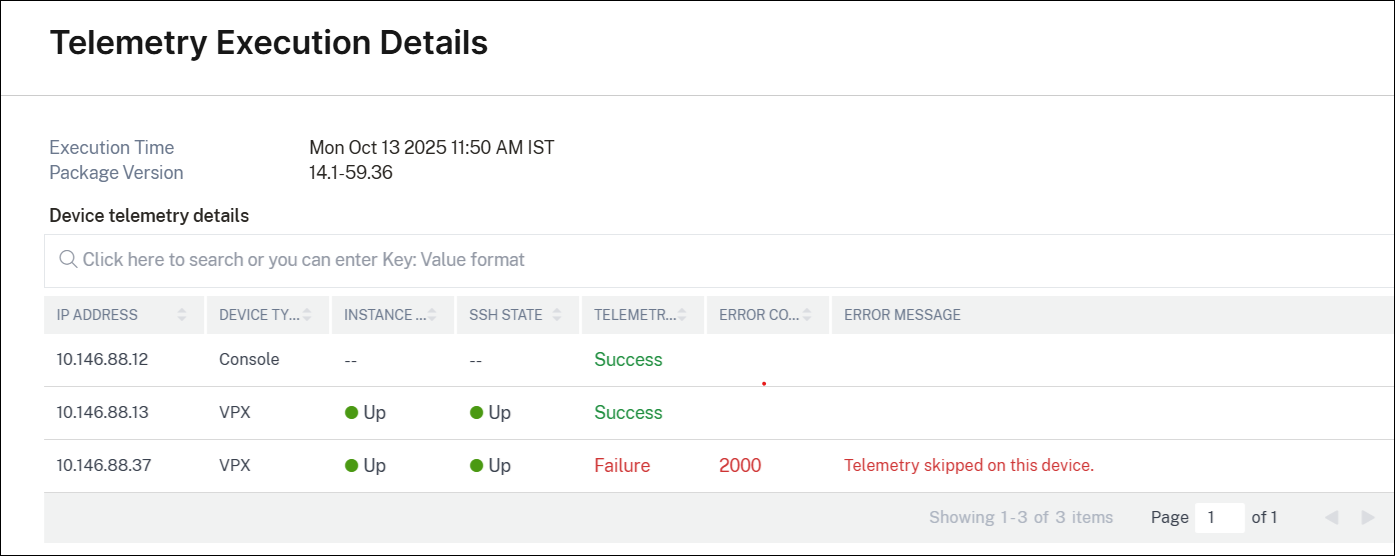Click the page number input box
This screenshot has height=556, width=1395.
1218,518
